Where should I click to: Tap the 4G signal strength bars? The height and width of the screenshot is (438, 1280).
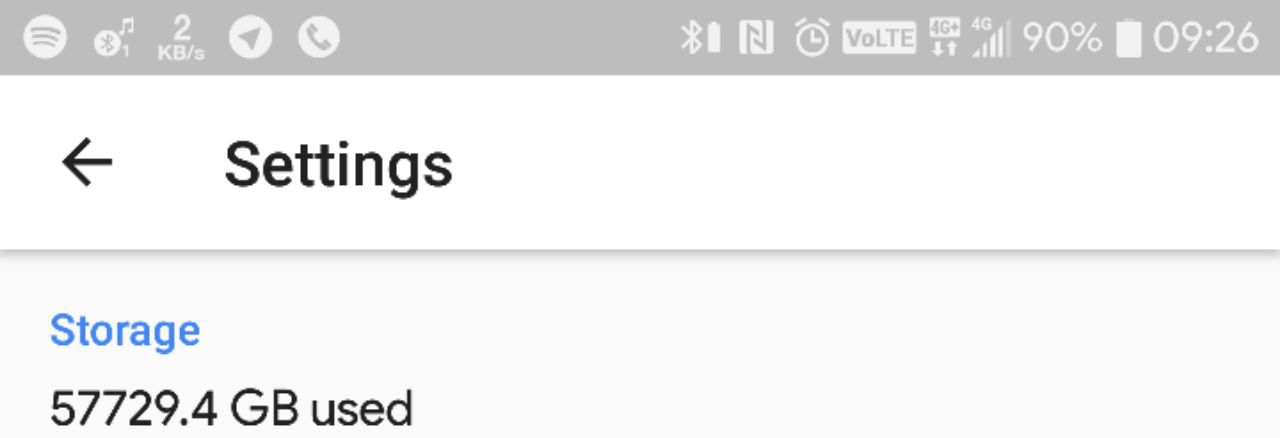(990, 39)
